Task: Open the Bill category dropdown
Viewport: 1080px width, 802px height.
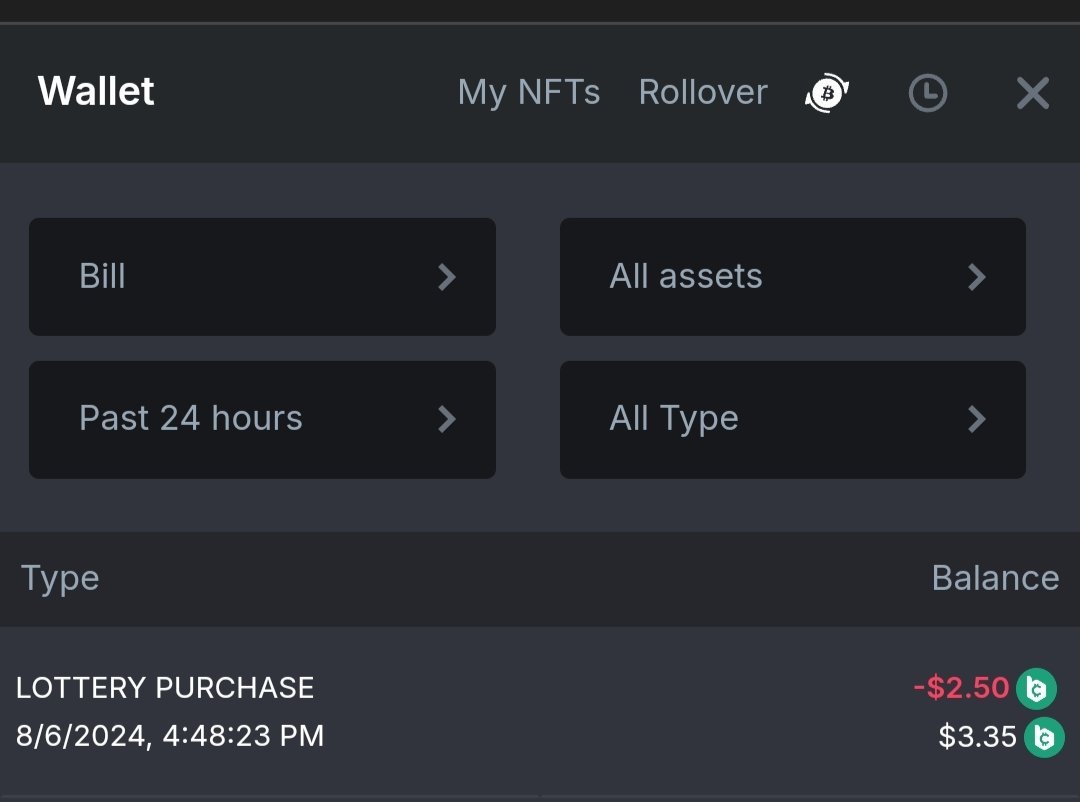Action: (x=262, y=277)
